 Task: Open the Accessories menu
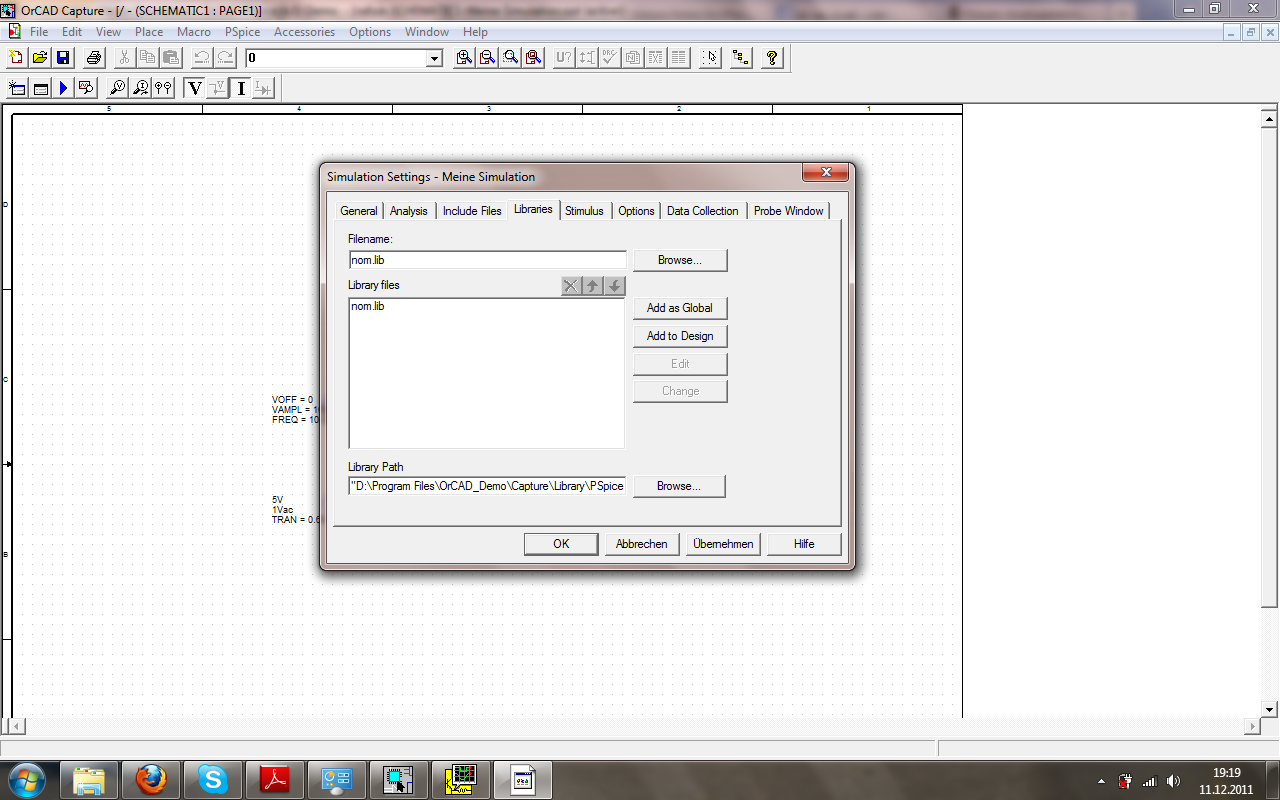click(304, 32)
